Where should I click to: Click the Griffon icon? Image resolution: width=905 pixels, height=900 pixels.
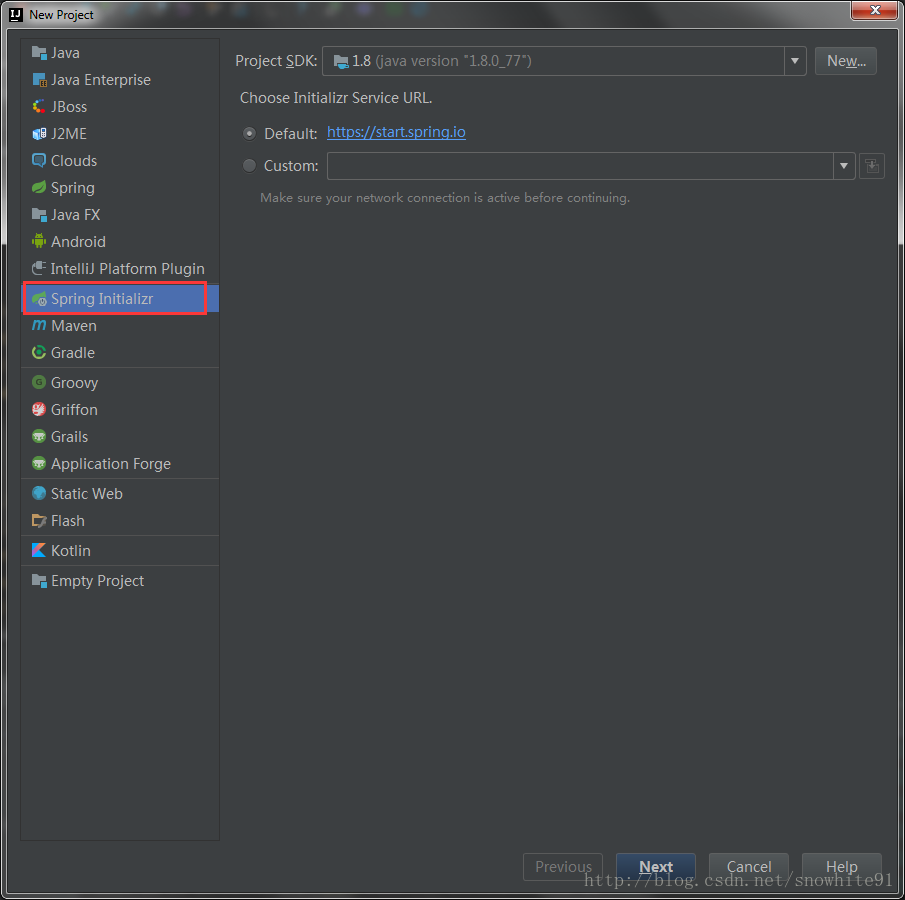click(39, 410)
